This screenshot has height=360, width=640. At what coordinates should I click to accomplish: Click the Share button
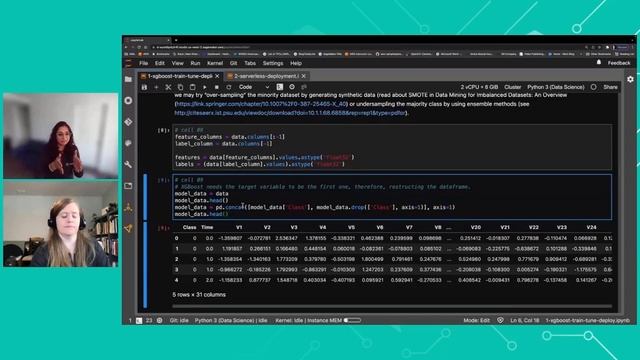pyautogui.click(x=611, y=87)
